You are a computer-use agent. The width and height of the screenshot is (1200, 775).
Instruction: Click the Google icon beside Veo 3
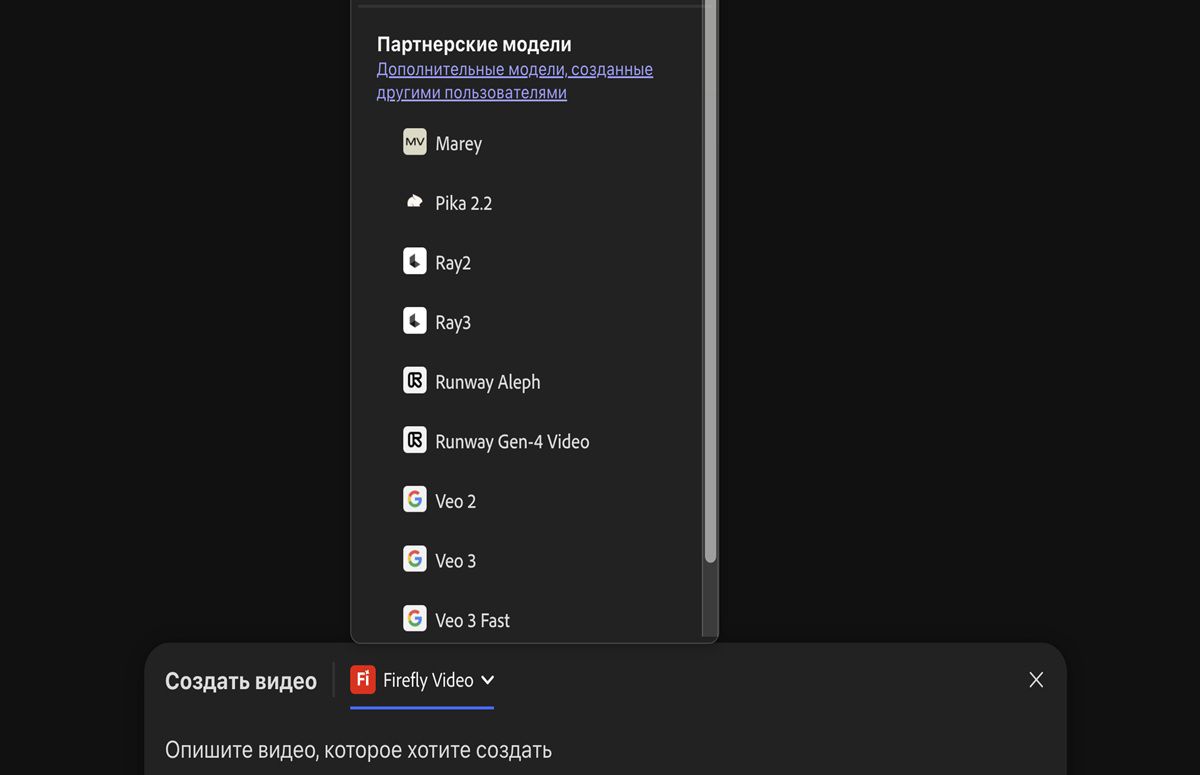415,559
